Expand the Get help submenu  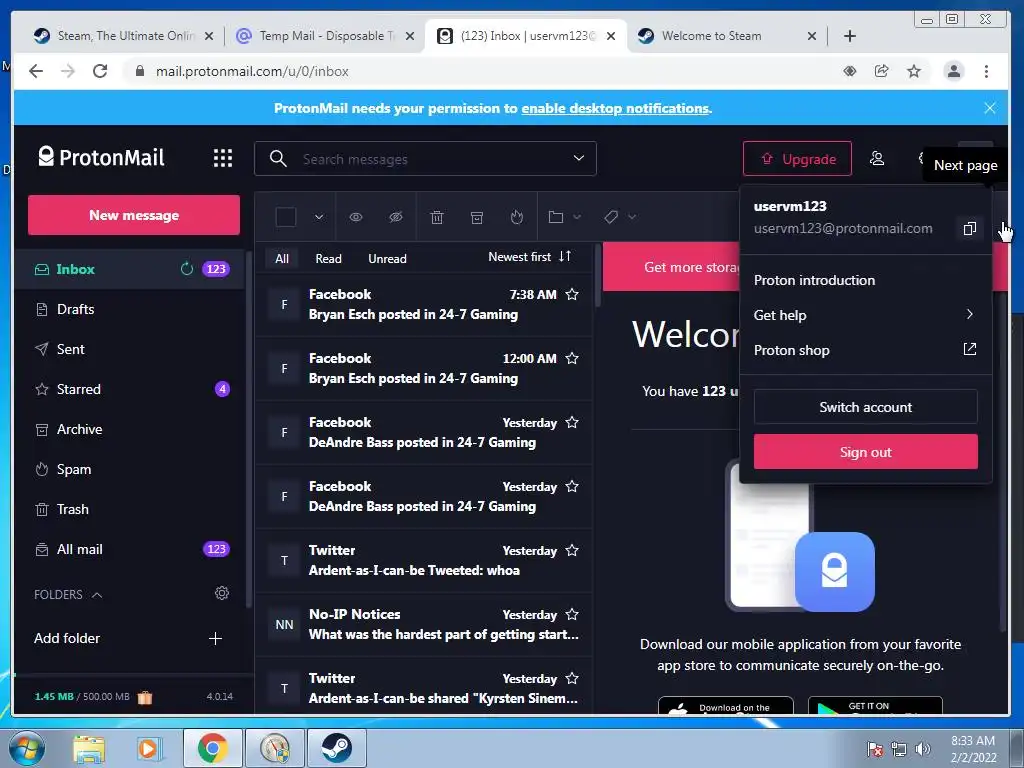pos(865,315)
